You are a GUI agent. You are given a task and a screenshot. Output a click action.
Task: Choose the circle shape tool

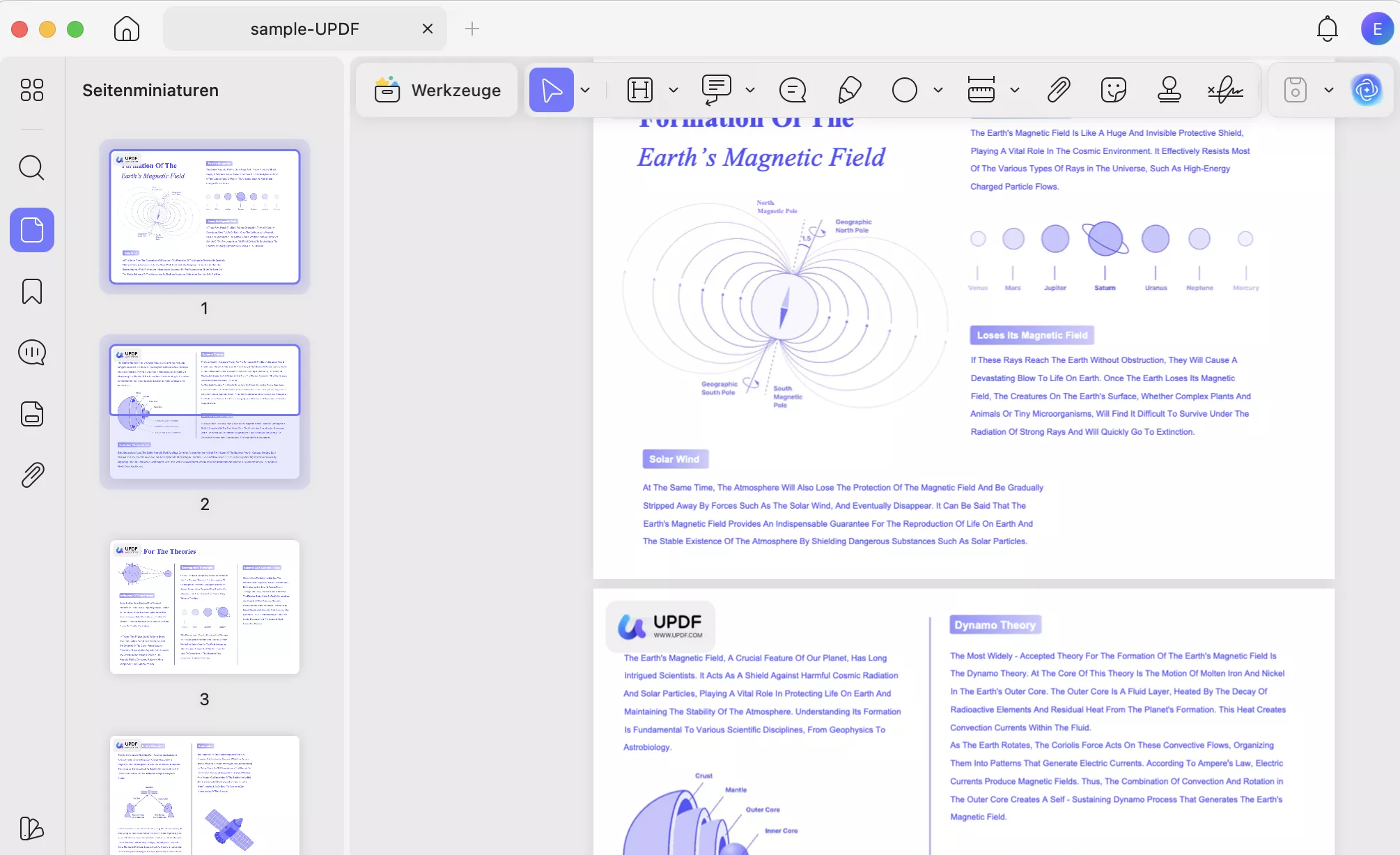(904, 90)
